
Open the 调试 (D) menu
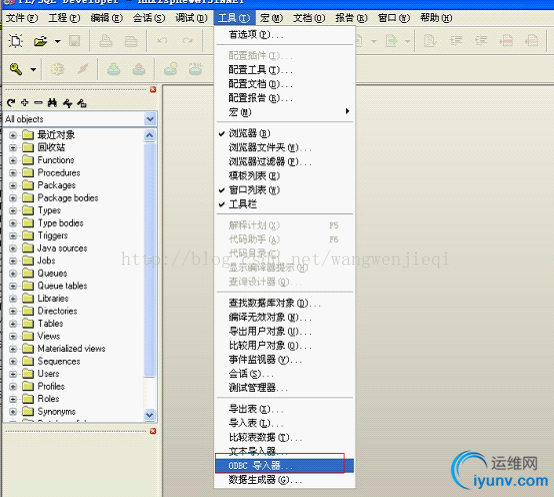point(191,18)
